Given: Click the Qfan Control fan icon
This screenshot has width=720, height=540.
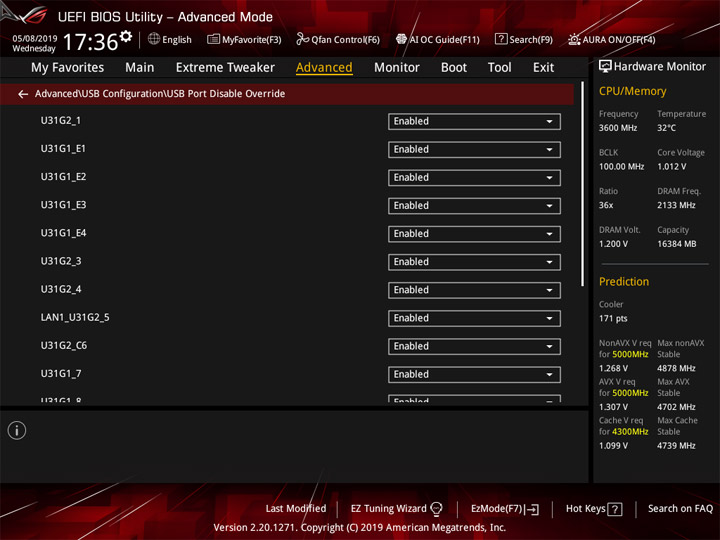Looking at the screenshot, I should tap(302, 39).
